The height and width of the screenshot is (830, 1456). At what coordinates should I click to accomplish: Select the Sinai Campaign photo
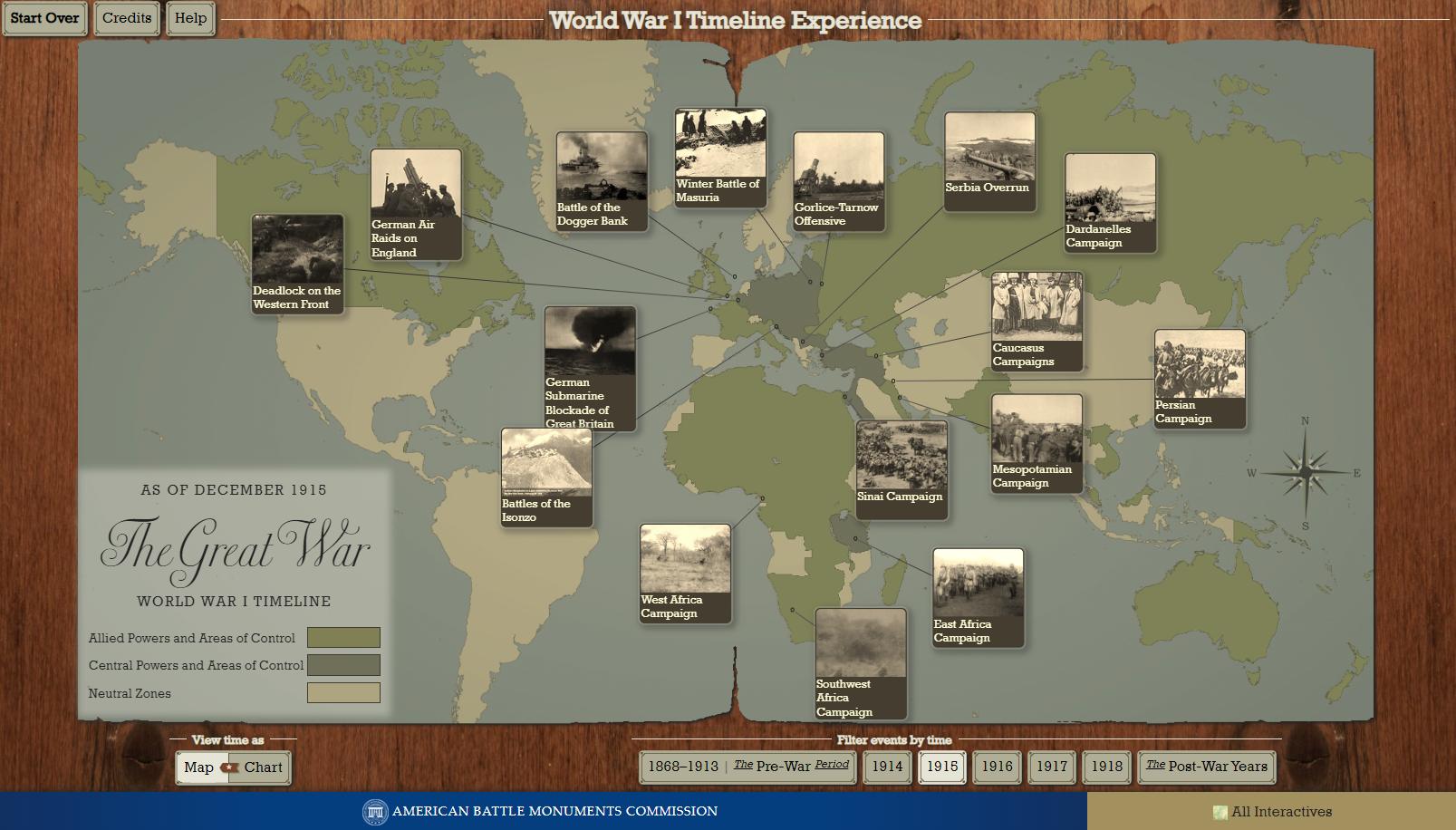(902, 469)
